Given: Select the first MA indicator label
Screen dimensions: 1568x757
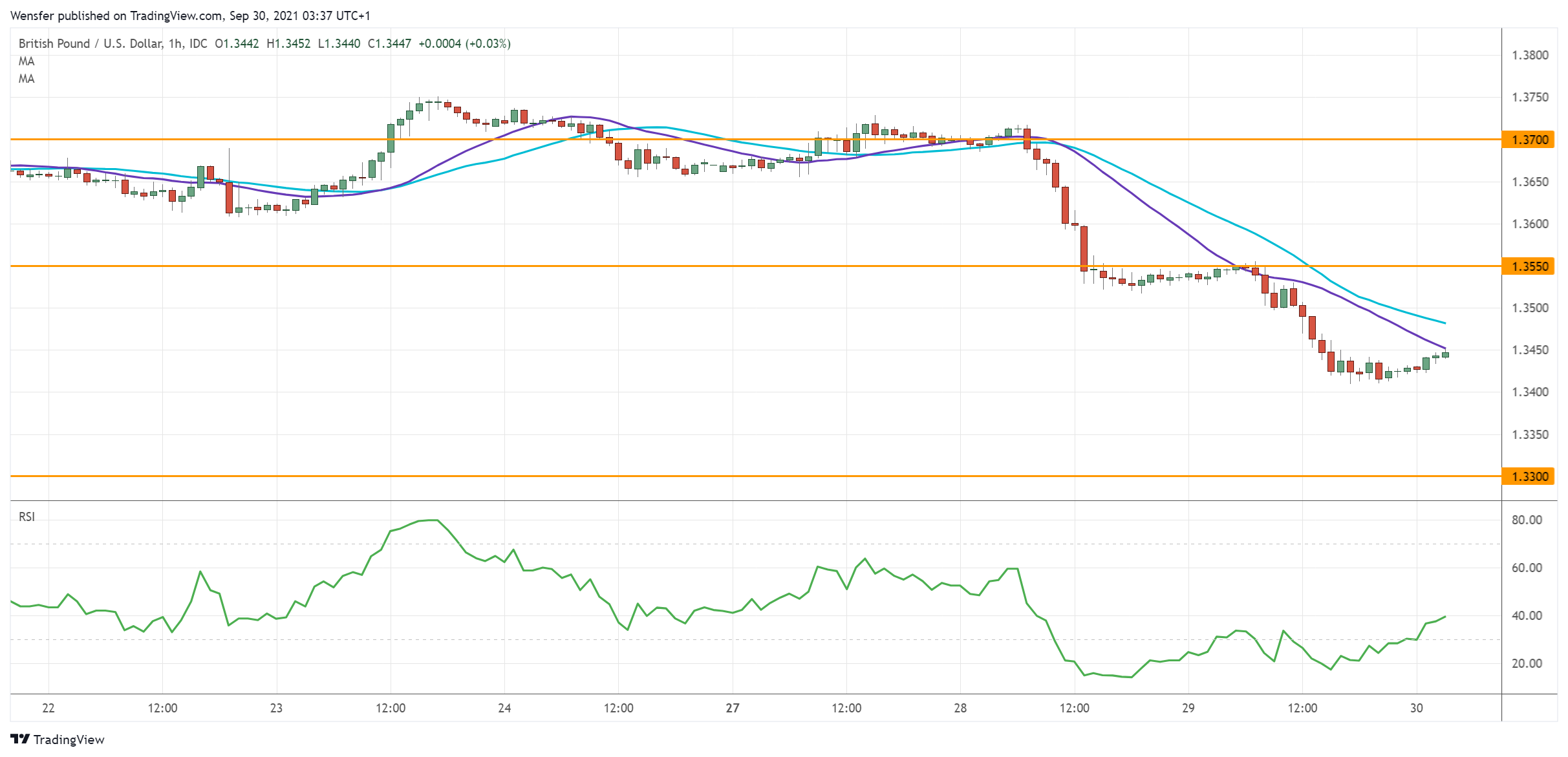Looking at the screenshot, I should 27,61.
